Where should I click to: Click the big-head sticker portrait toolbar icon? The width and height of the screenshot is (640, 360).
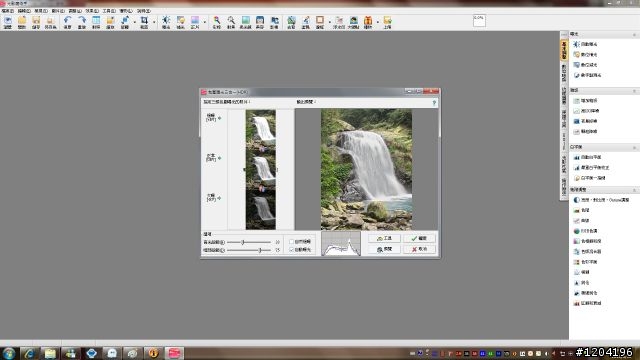pos(353,22)
